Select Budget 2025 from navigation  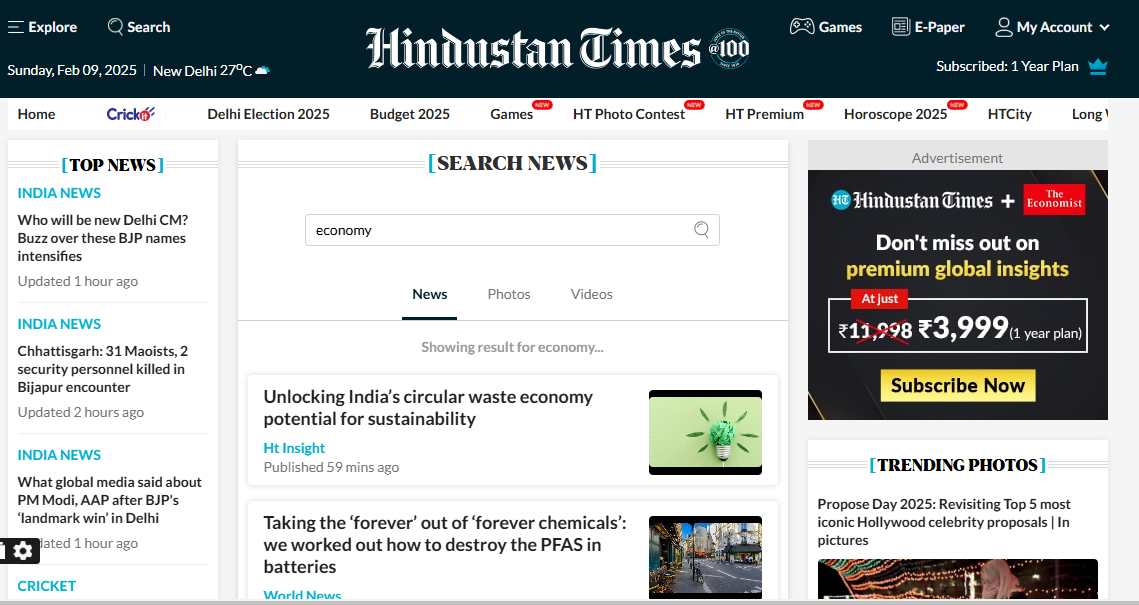409,114
